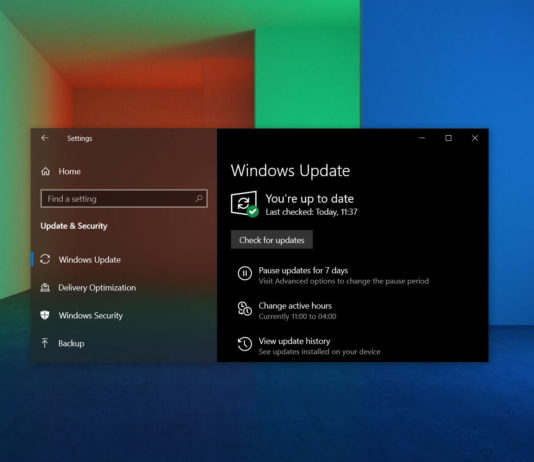Open Change active hours
534x462 pixels.
click(295, 306)
